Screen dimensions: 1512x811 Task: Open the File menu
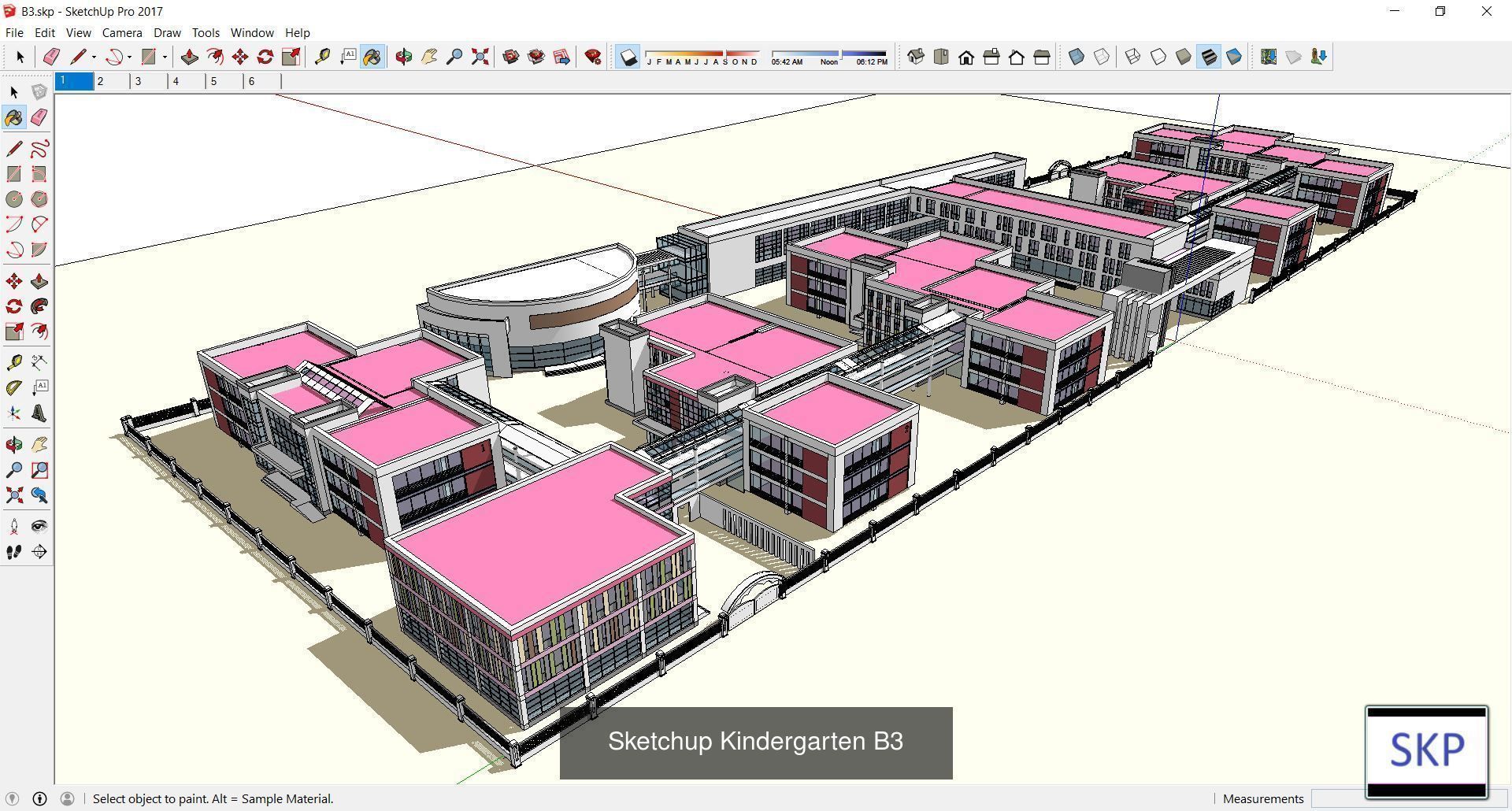click(x=14, y=32)
